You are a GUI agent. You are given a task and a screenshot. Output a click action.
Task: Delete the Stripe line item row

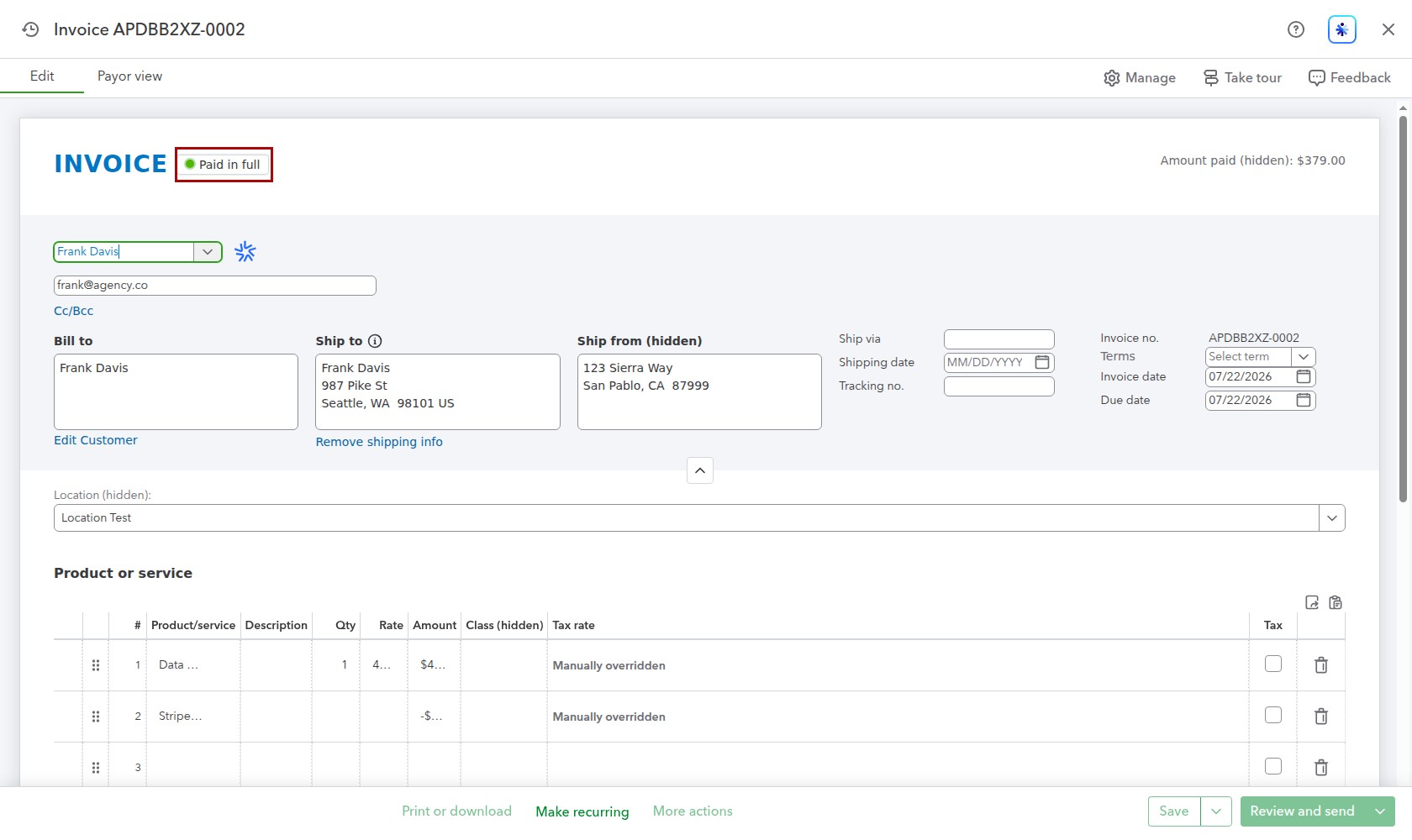[1321, 717]
